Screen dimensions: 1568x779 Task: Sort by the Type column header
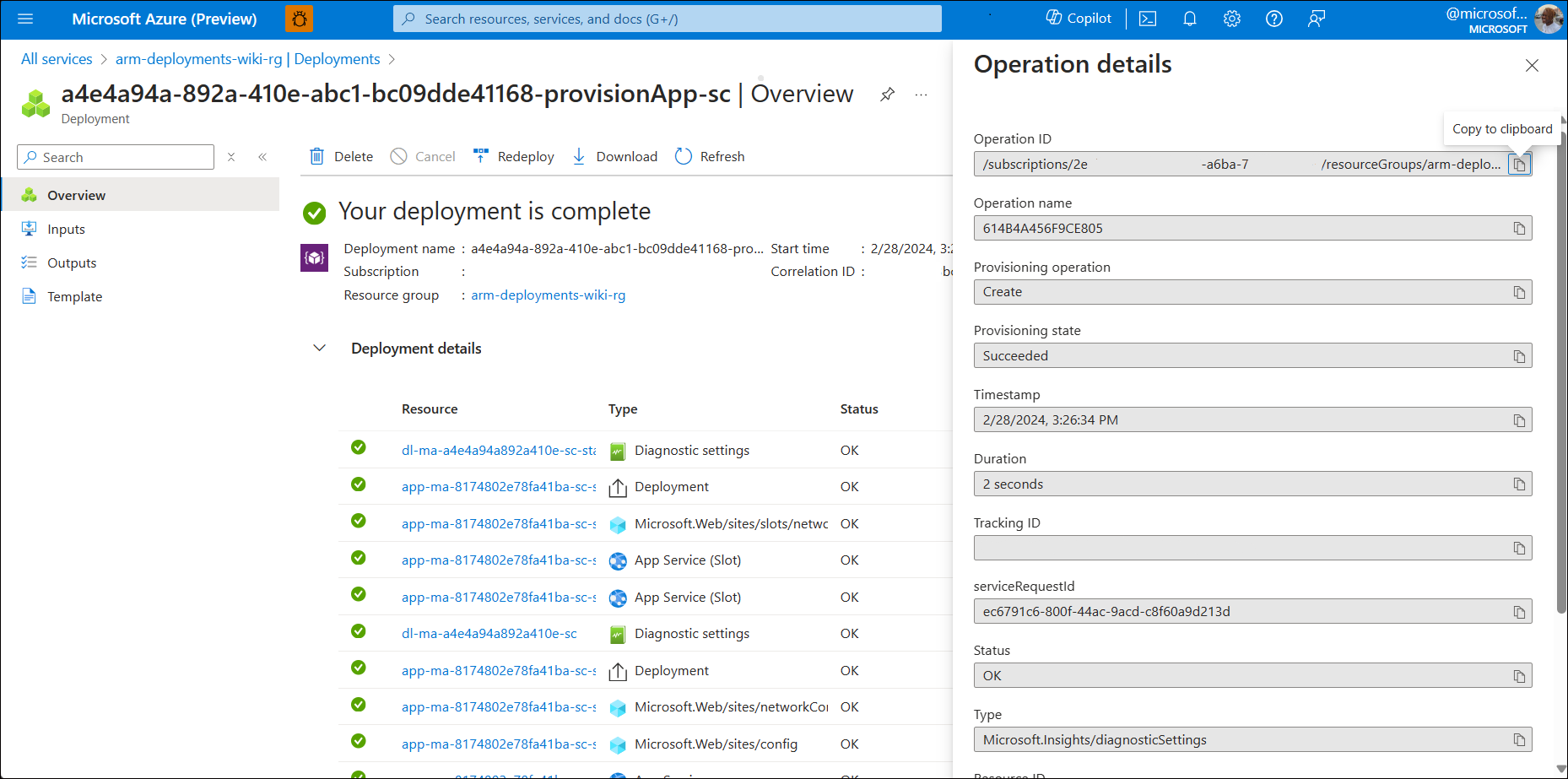(623, 408)
